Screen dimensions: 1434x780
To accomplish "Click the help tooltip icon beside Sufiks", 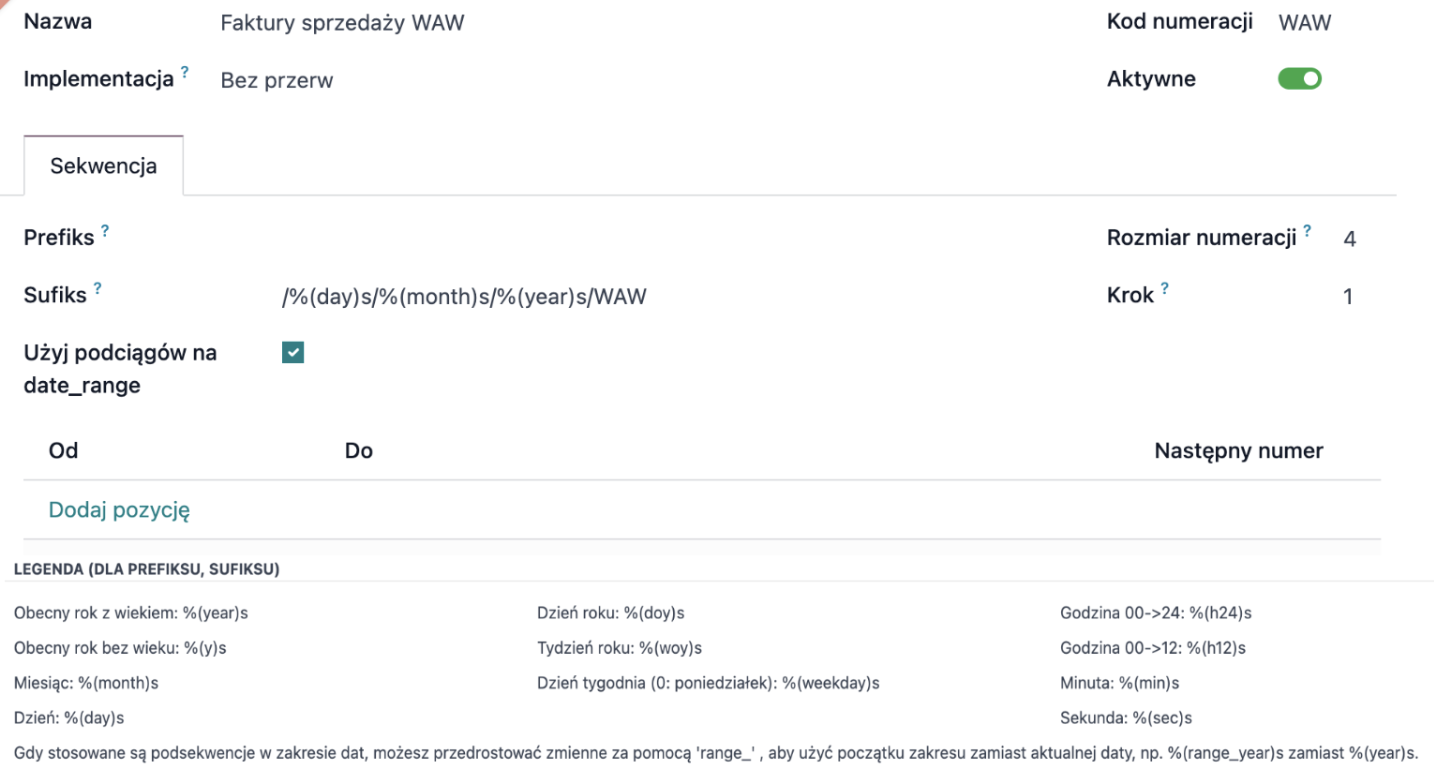I will tap(97, 289).
